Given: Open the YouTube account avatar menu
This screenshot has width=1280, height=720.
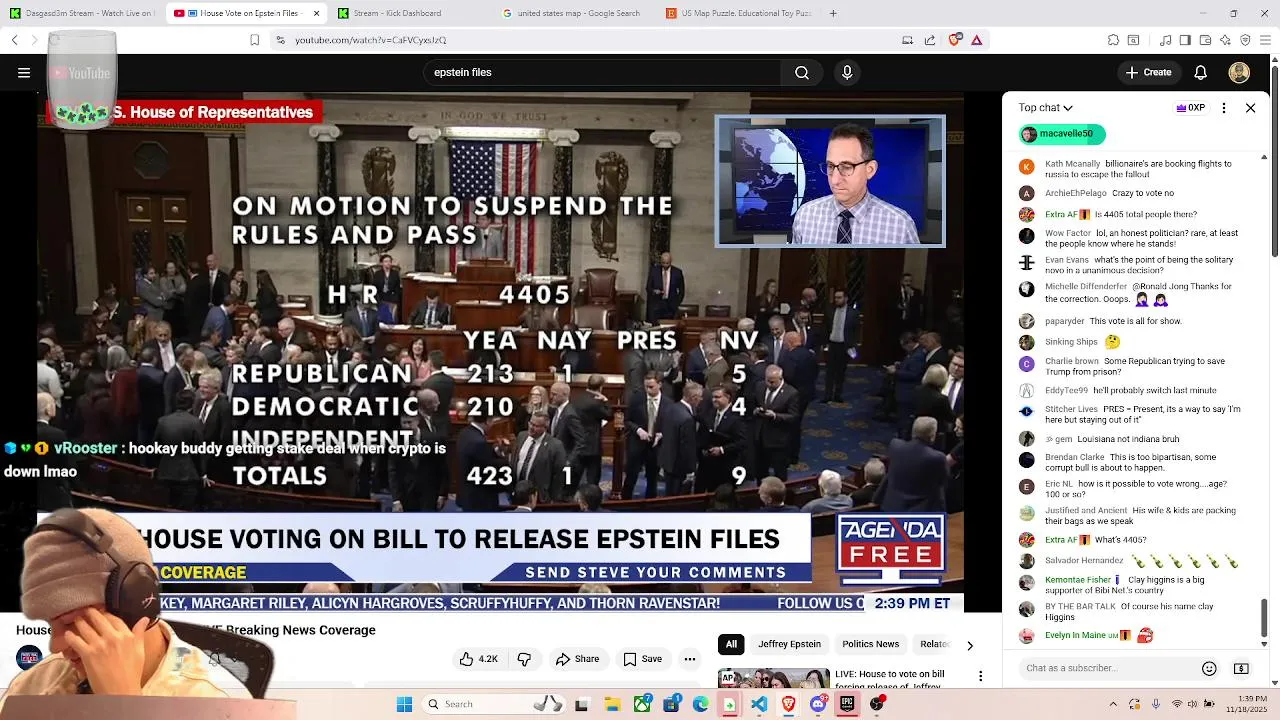Looking at the screenshot, I should pos(1239,72).
